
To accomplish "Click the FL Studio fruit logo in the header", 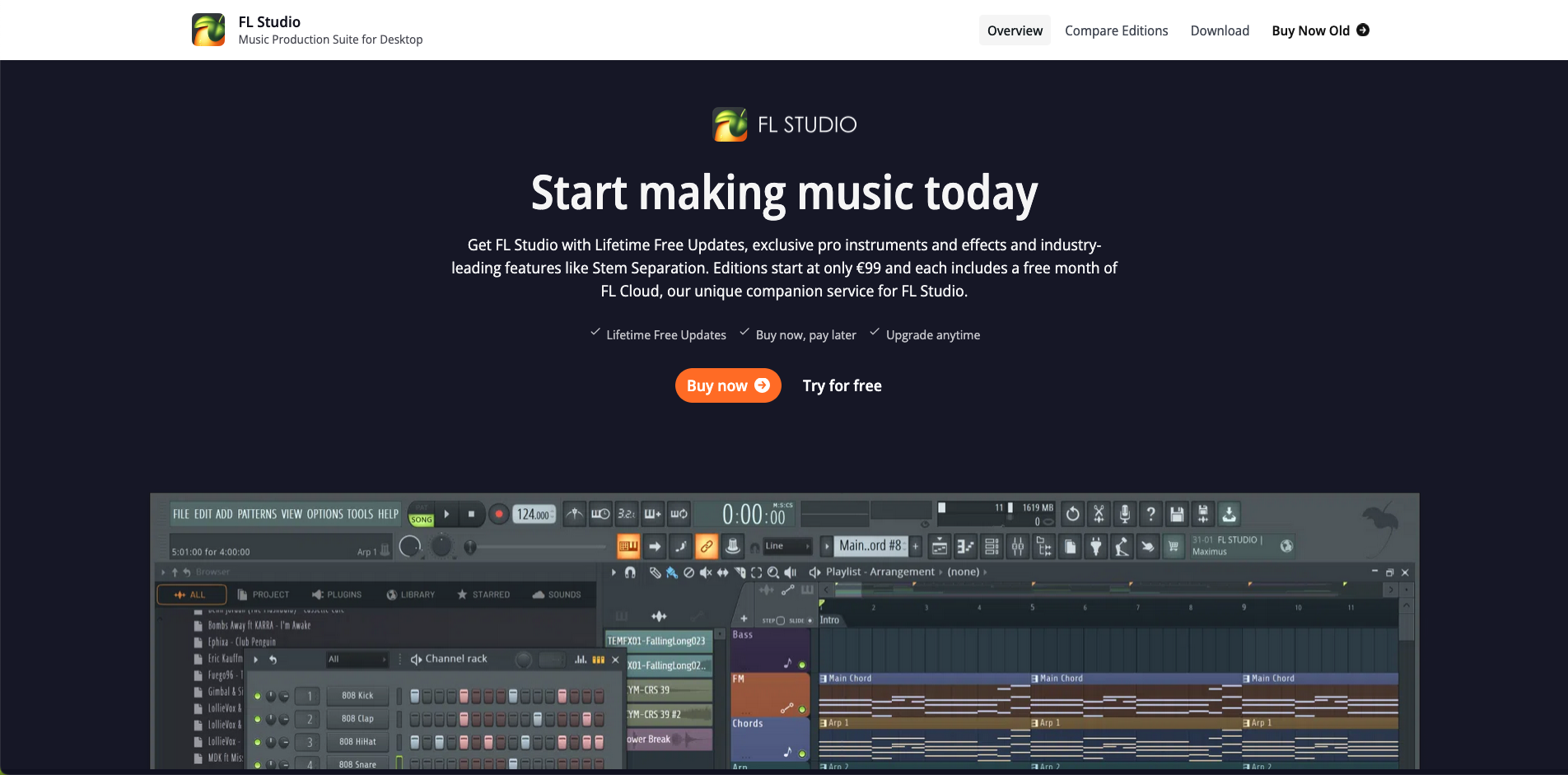I will coord(208,30).
